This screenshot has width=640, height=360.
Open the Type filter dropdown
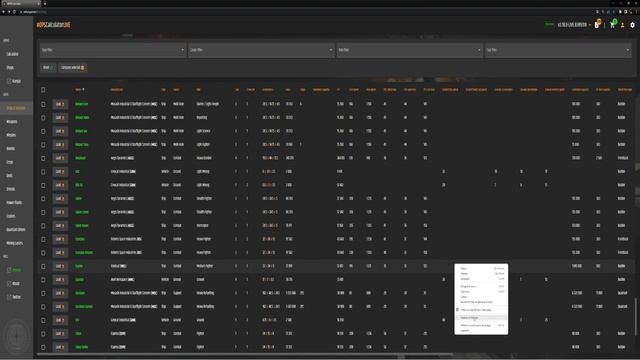coord(113,50)
